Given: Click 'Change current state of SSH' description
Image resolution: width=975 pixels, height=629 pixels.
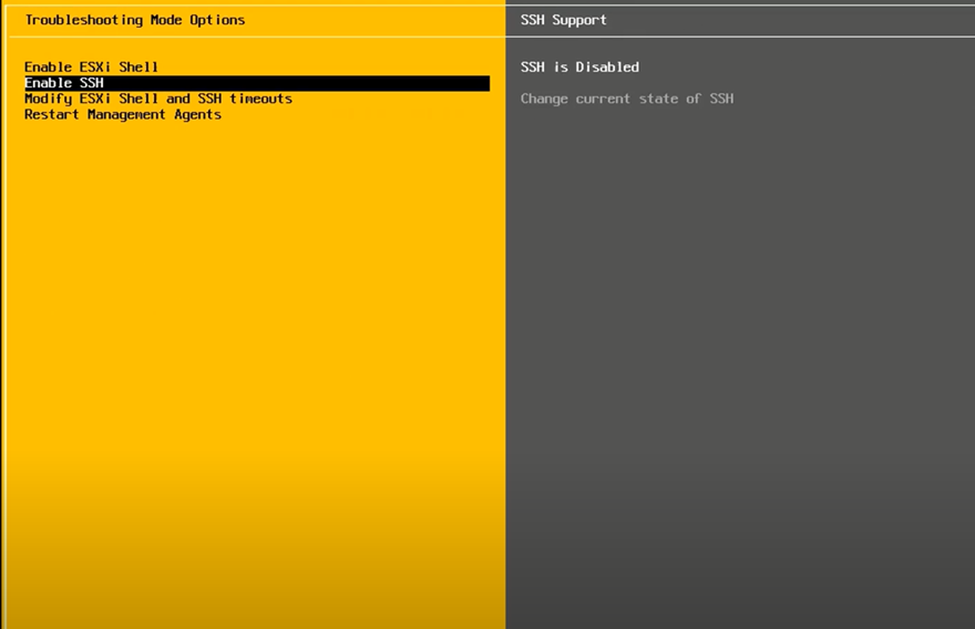Looking at the screenshot, I should click(x=627, y=99).
